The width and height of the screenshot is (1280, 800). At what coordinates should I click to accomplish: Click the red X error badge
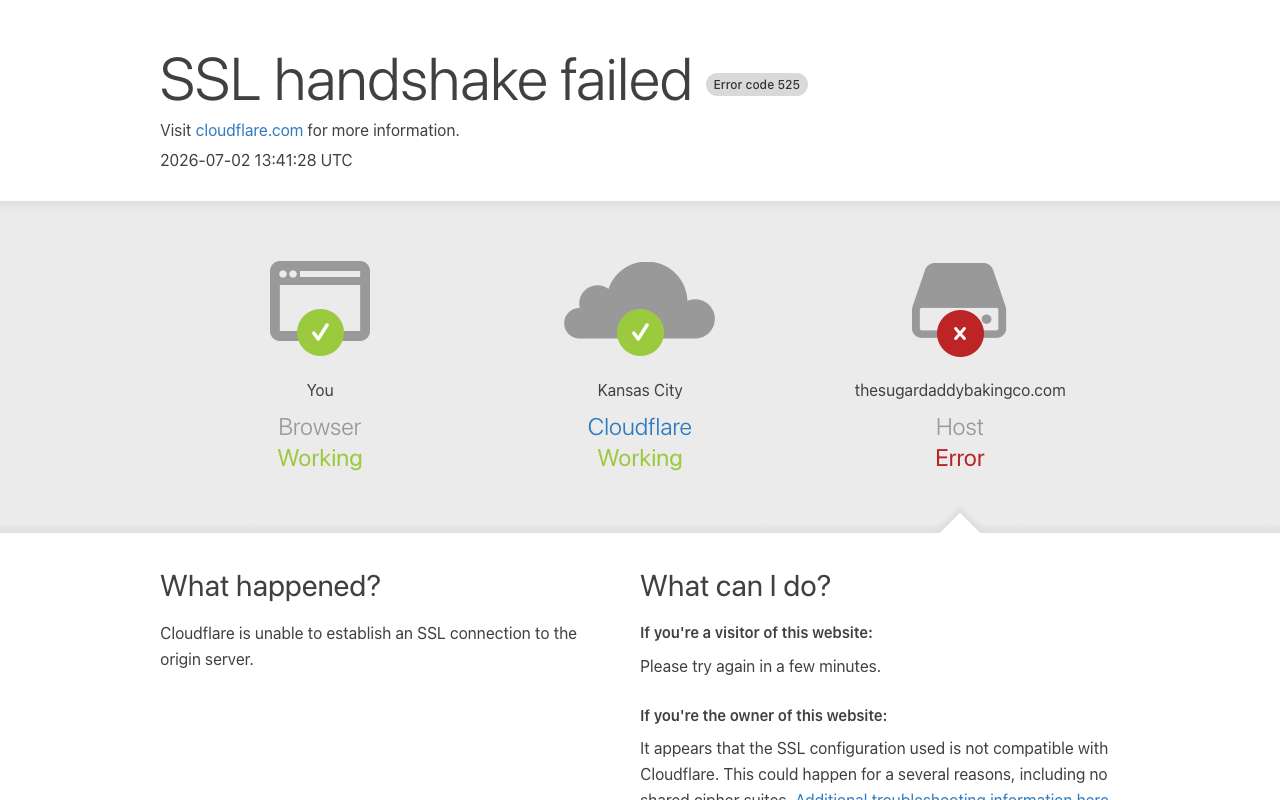[960, 333]
